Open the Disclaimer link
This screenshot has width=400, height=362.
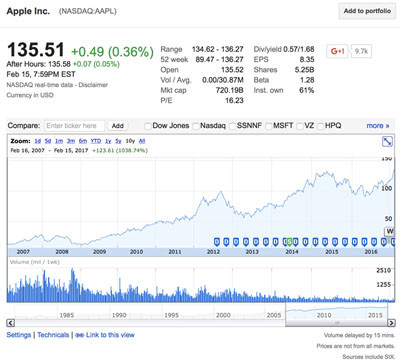point(93,85)
